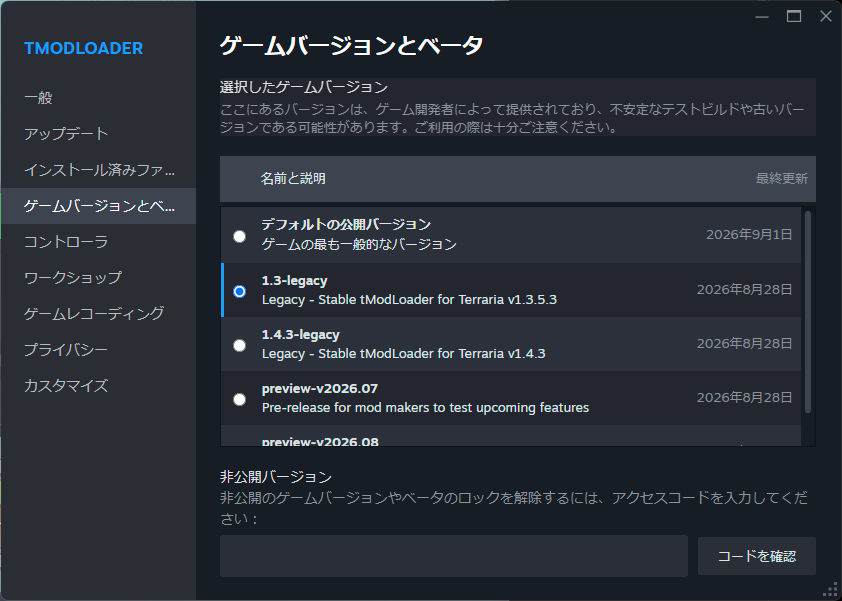Choose preview-v2026.07 radio button

(239, 399)
